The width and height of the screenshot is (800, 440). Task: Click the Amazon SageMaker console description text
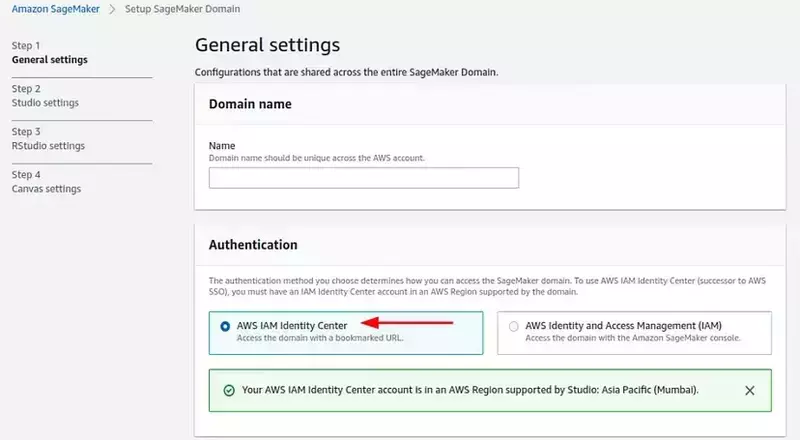632,338
